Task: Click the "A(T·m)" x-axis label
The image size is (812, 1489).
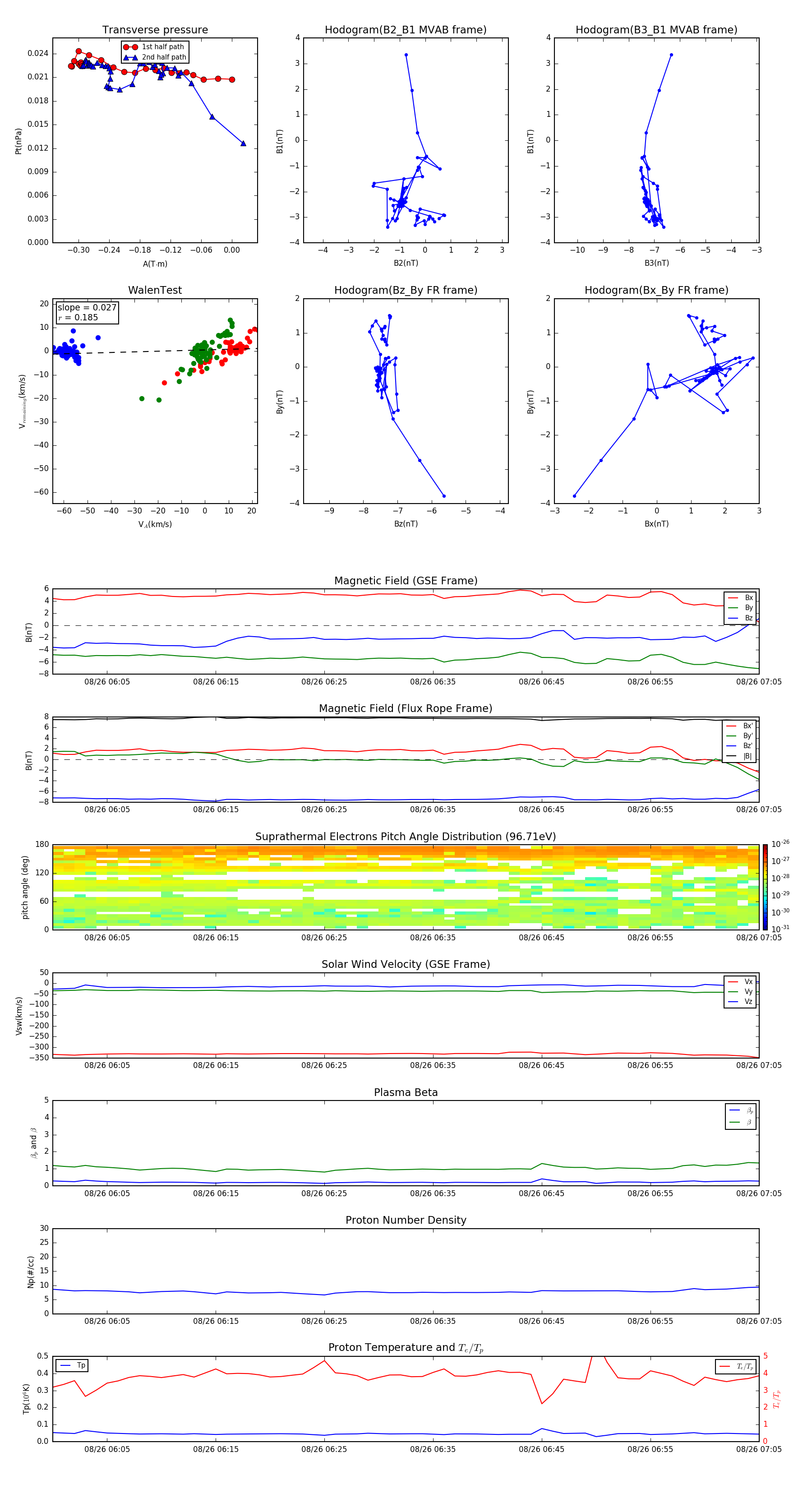Action: tap(155, 264)
